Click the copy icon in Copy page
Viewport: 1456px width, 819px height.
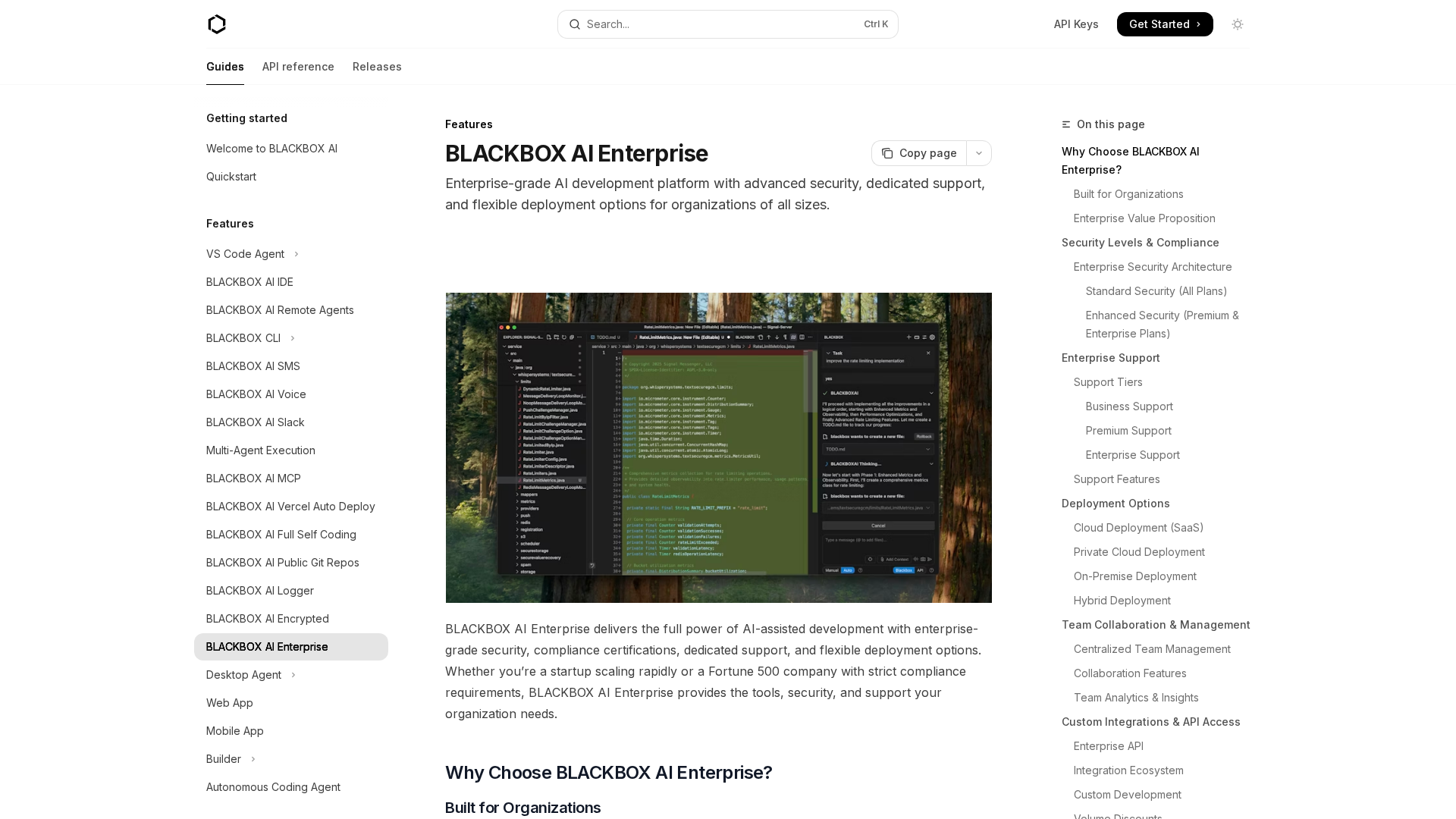click(x=887, y=153)
